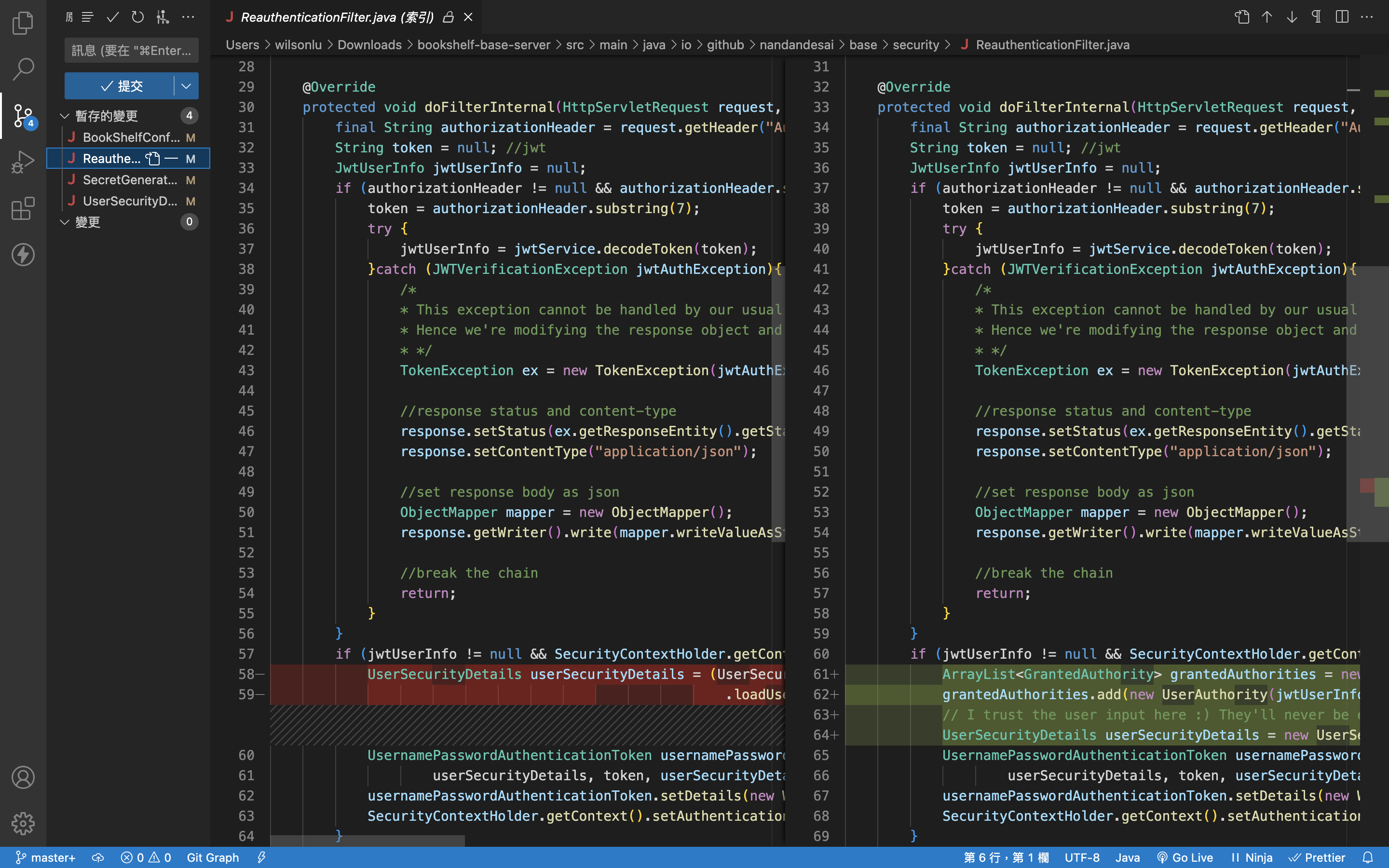This screenshot has width=1389, height=868.
Task: Select ReauthenticationFilter.java editor tab
Action: tap(337, 17)
